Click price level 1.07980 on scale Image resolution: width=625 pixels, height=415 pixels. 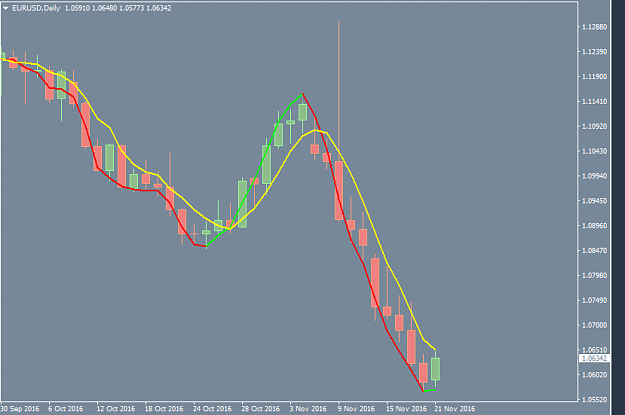594,275
